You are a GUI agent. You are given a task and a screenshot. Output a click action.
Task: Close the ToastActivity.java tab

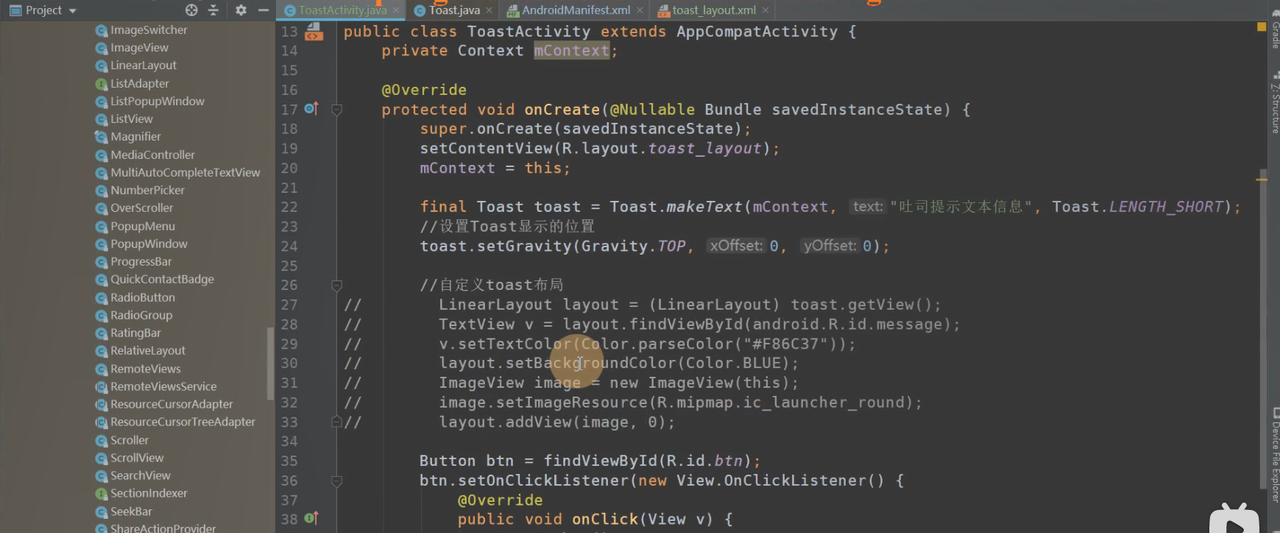[x=396, y=10]
